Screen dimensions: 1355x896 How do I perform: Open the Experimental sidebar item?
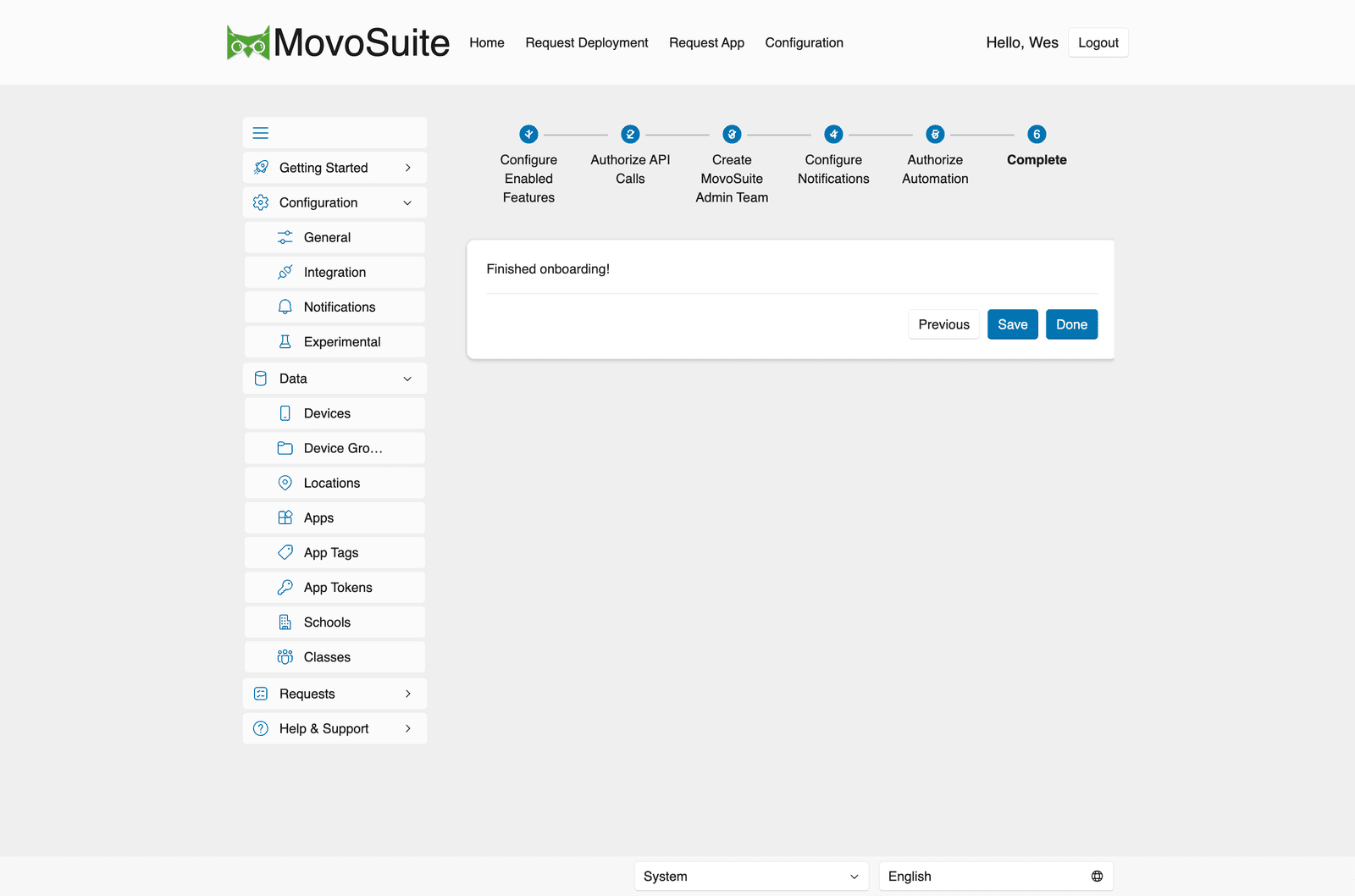click(x=335, y=341)
